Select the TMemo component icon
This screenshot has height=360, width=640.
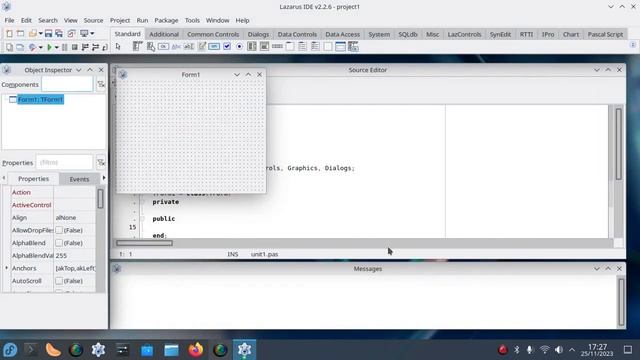click(202, 47)
